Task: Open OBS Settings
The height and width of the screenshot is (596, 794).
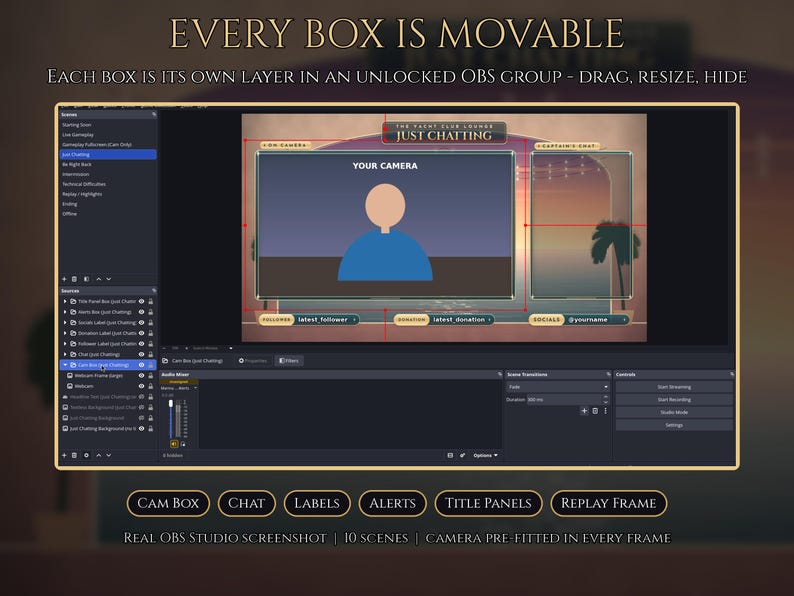Action: [674, 425]
